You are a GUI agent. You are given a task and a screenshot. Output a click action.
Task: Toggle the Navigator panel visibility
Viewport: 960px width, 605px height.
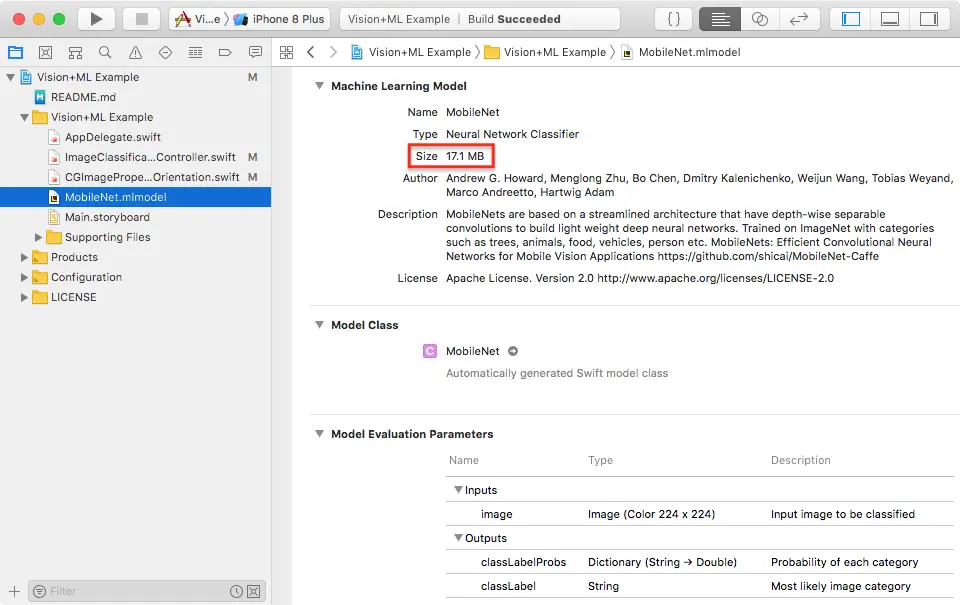click(850, 19)
